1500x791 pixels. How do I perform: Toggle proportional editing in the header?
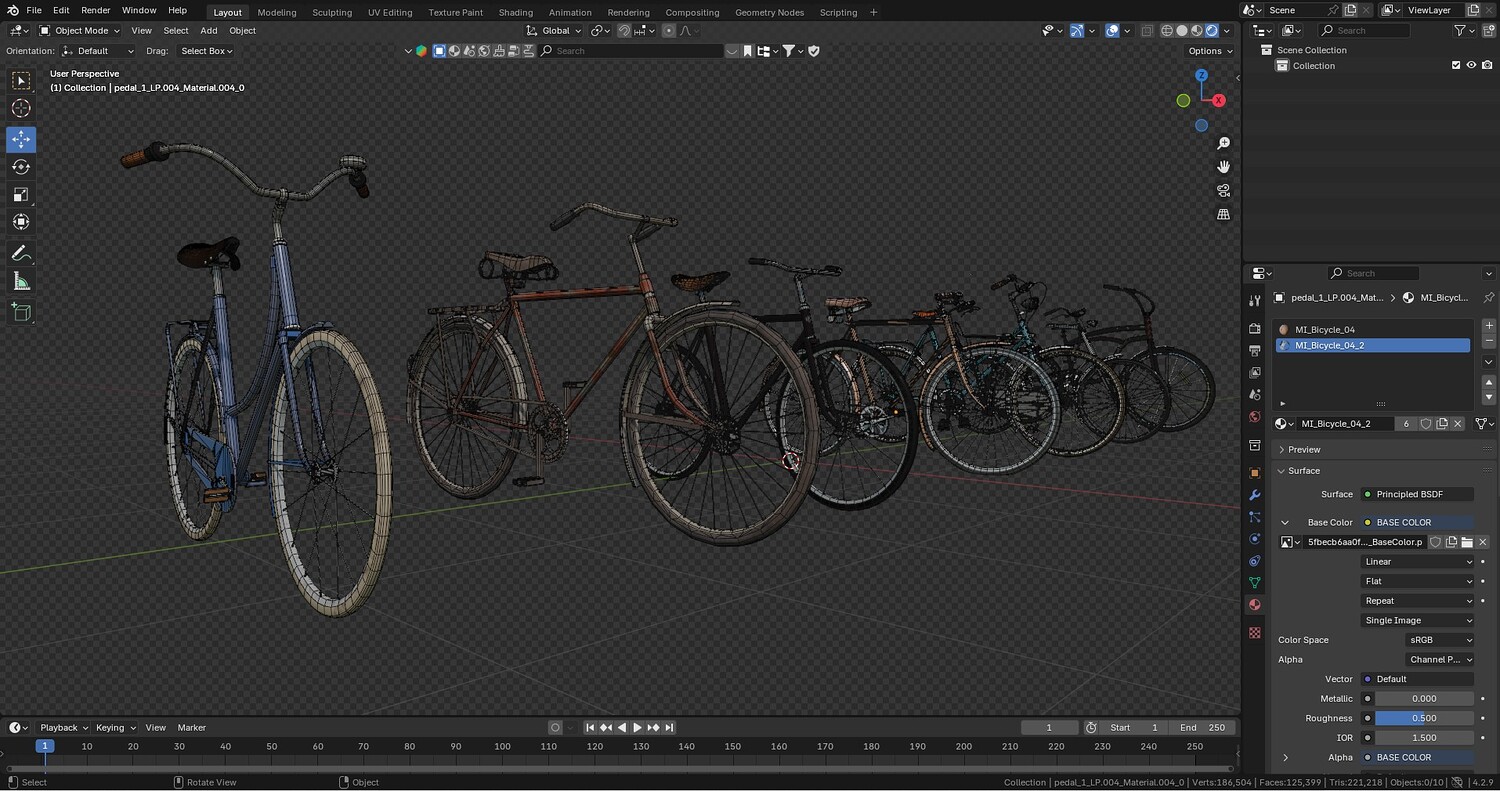pyautogui.click(x=669, y=31)
